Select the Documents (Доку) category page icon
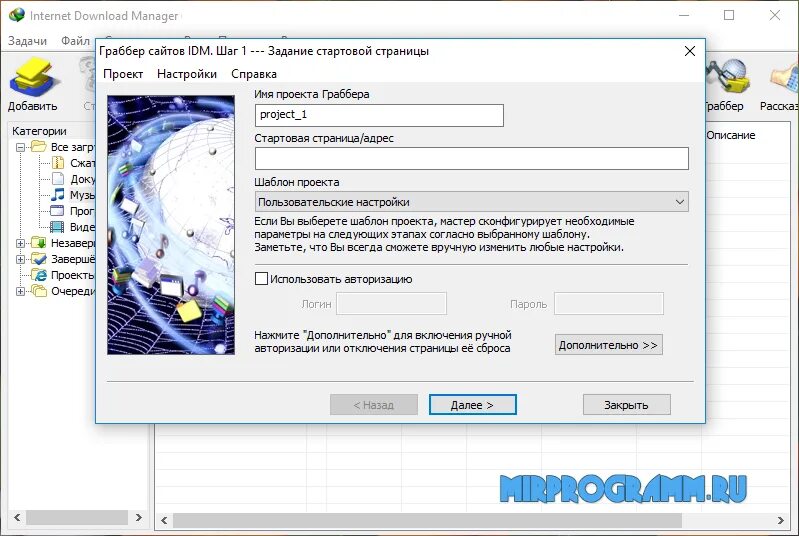 point(58,179)
